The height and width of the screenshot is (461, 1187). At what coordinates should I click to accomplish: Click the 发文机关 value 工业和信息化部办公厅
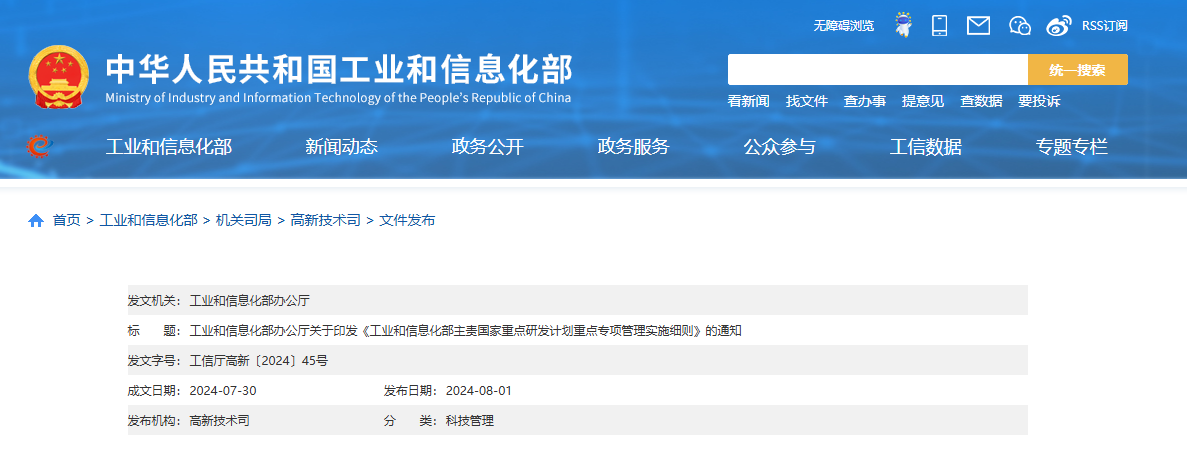coord(250,301)
